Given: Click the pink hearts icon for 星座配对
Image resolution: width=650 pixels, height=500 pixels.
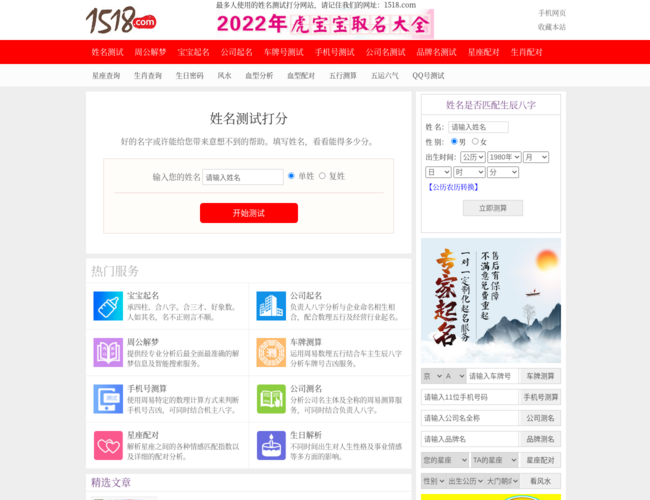Looking at the screenshot, I should coord(108,445).
